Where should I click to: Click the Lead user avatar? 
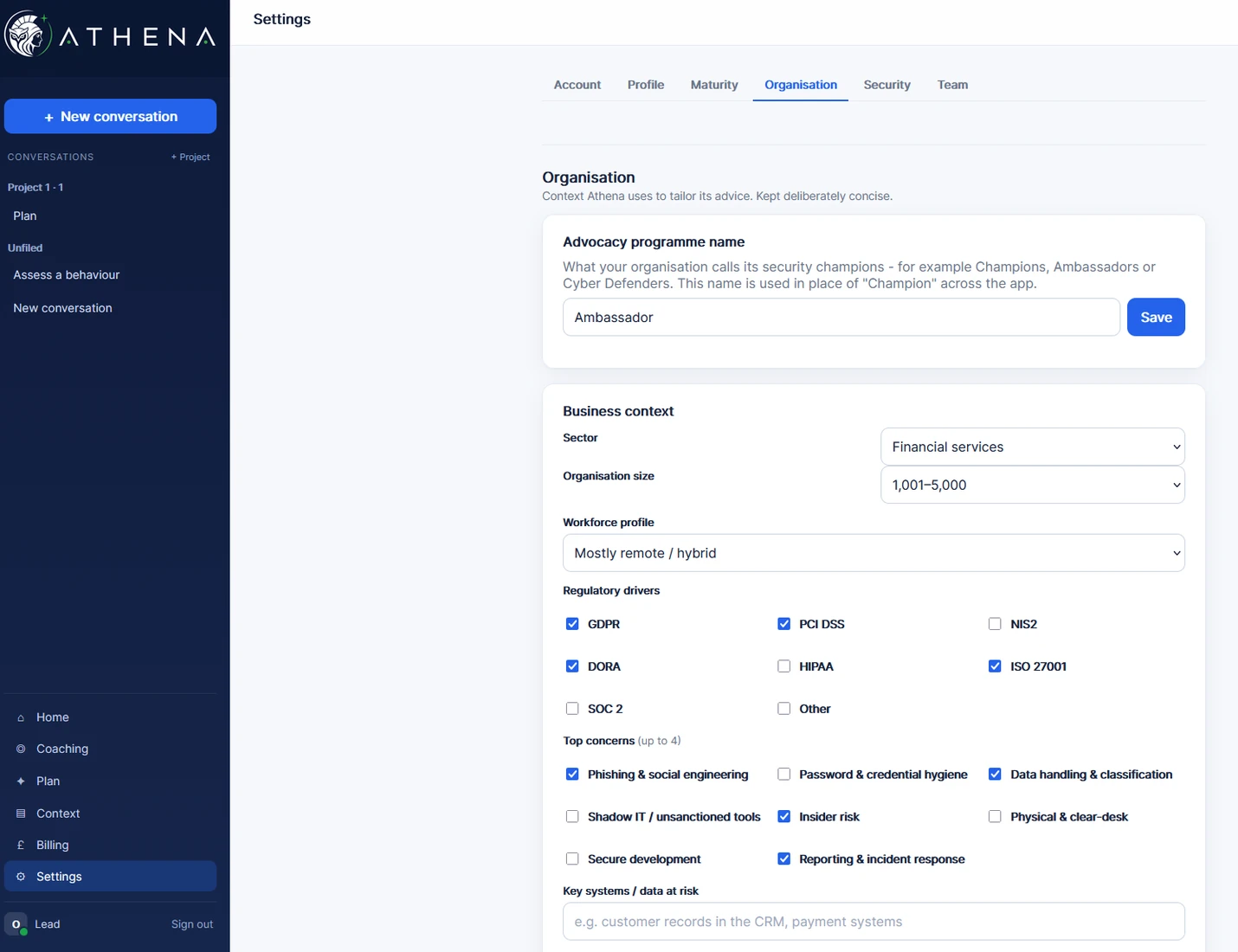click(16, 924)
